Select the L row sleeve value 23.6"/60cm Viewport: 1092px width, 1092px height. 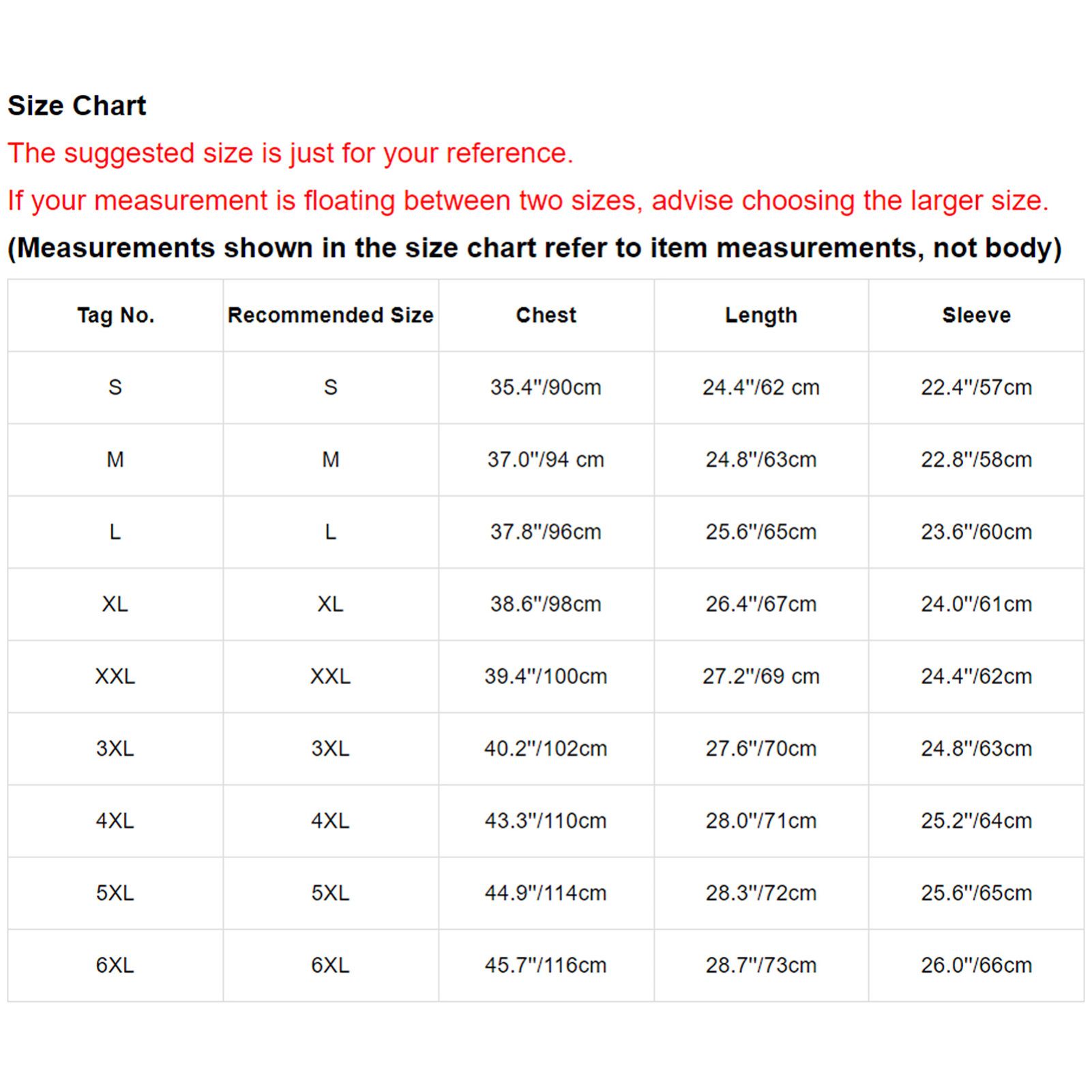point(976,532)
